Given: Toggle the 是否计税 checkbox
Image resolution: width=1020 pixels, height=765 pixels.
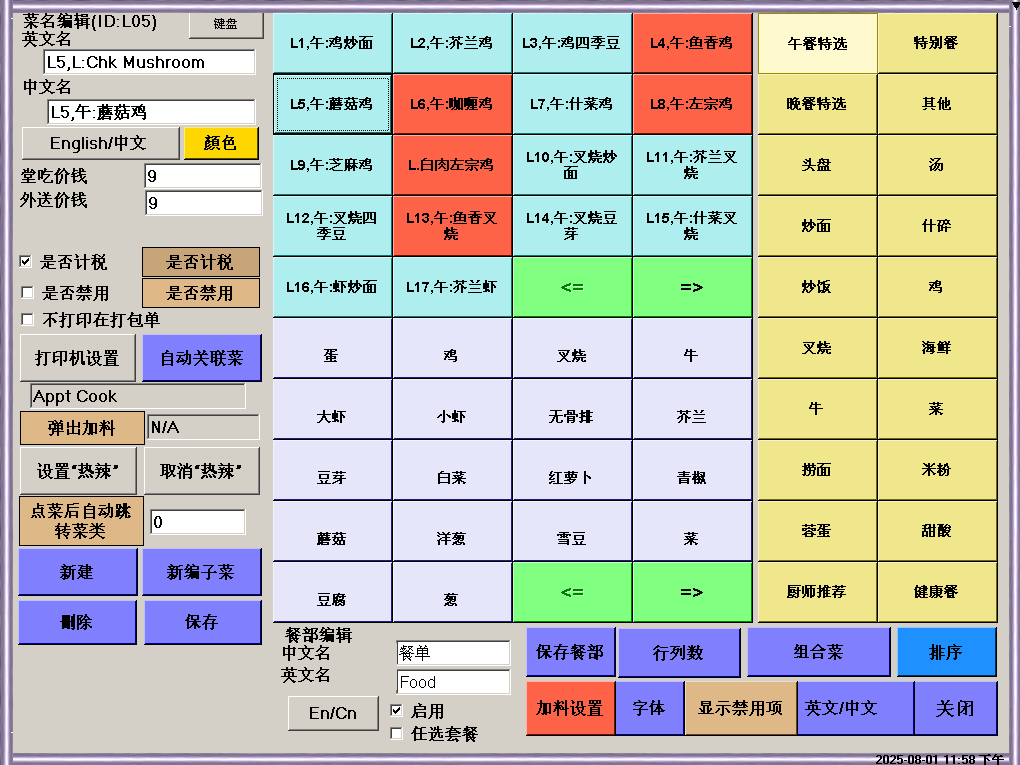Looking at the screenshot, I should 26,262.
